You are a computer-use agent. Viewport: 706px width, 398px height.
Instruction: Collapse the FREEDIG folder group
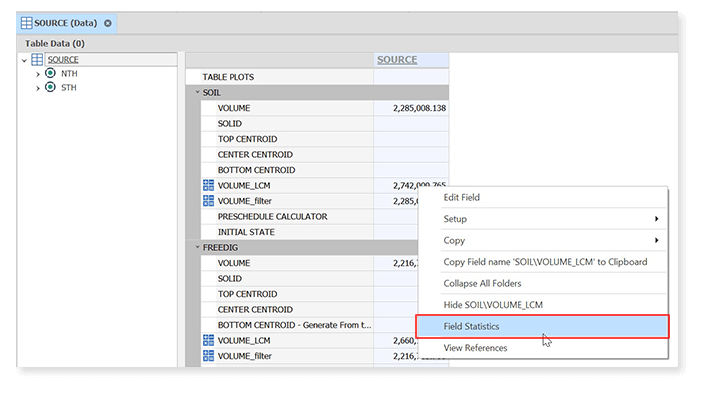click(197, 247)
